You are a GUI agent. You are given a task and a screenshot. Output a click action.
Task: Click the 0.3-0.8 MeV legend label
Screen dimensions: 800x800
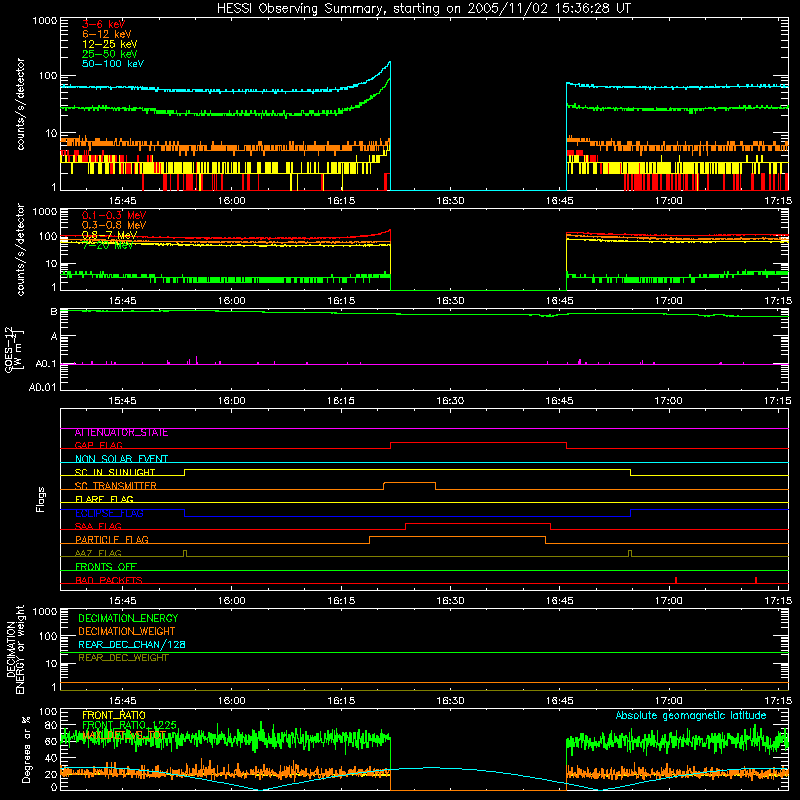[x=114, y=225]
